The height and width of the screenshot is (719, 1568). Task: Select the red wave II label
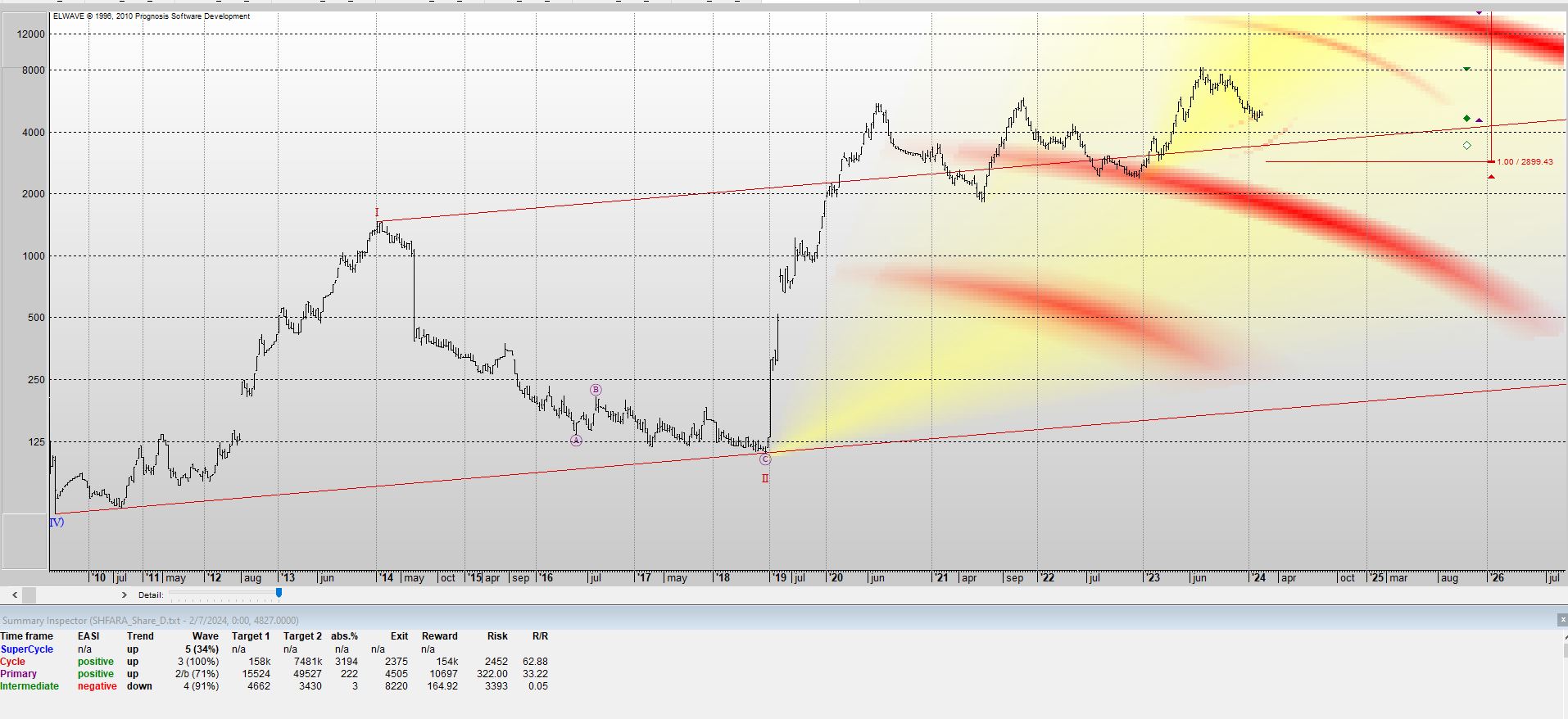coord(765,478)
